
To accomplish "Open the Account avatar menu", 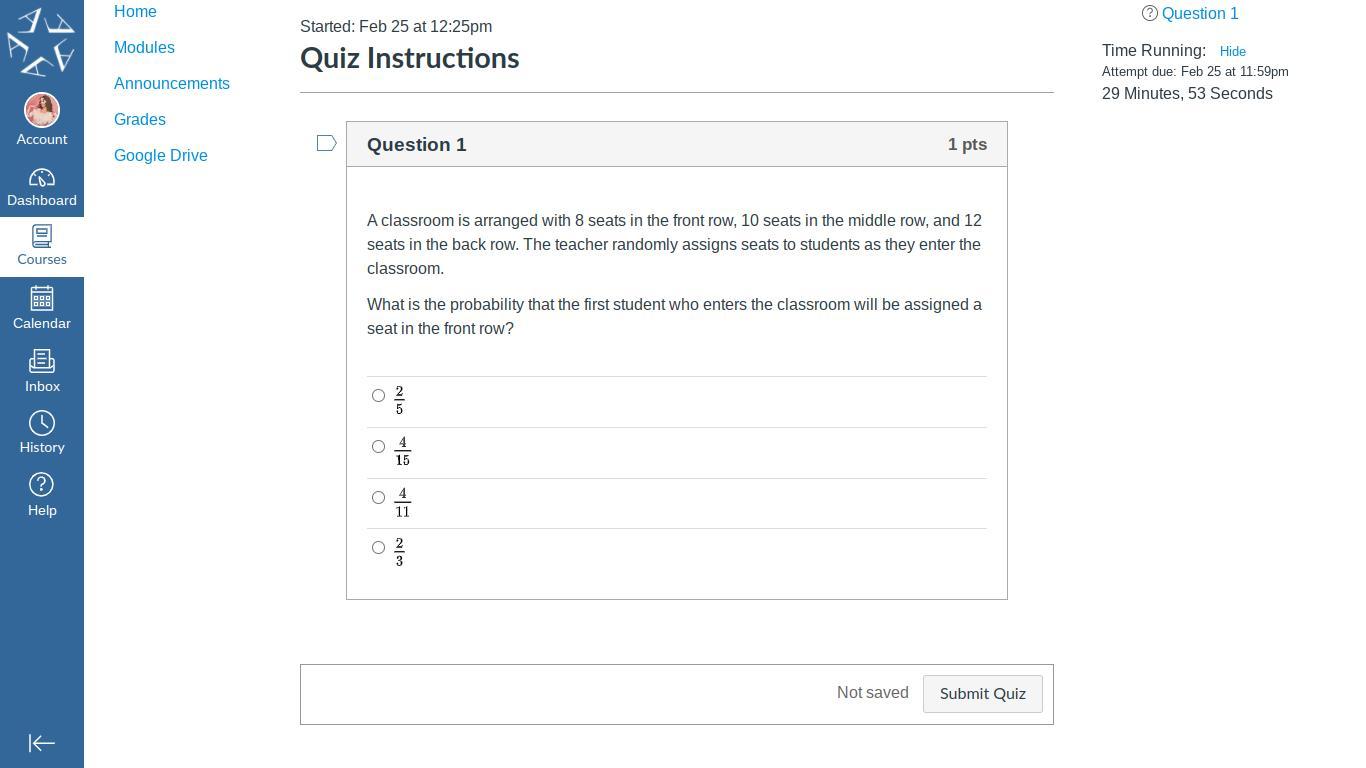I will pos(42,110).
